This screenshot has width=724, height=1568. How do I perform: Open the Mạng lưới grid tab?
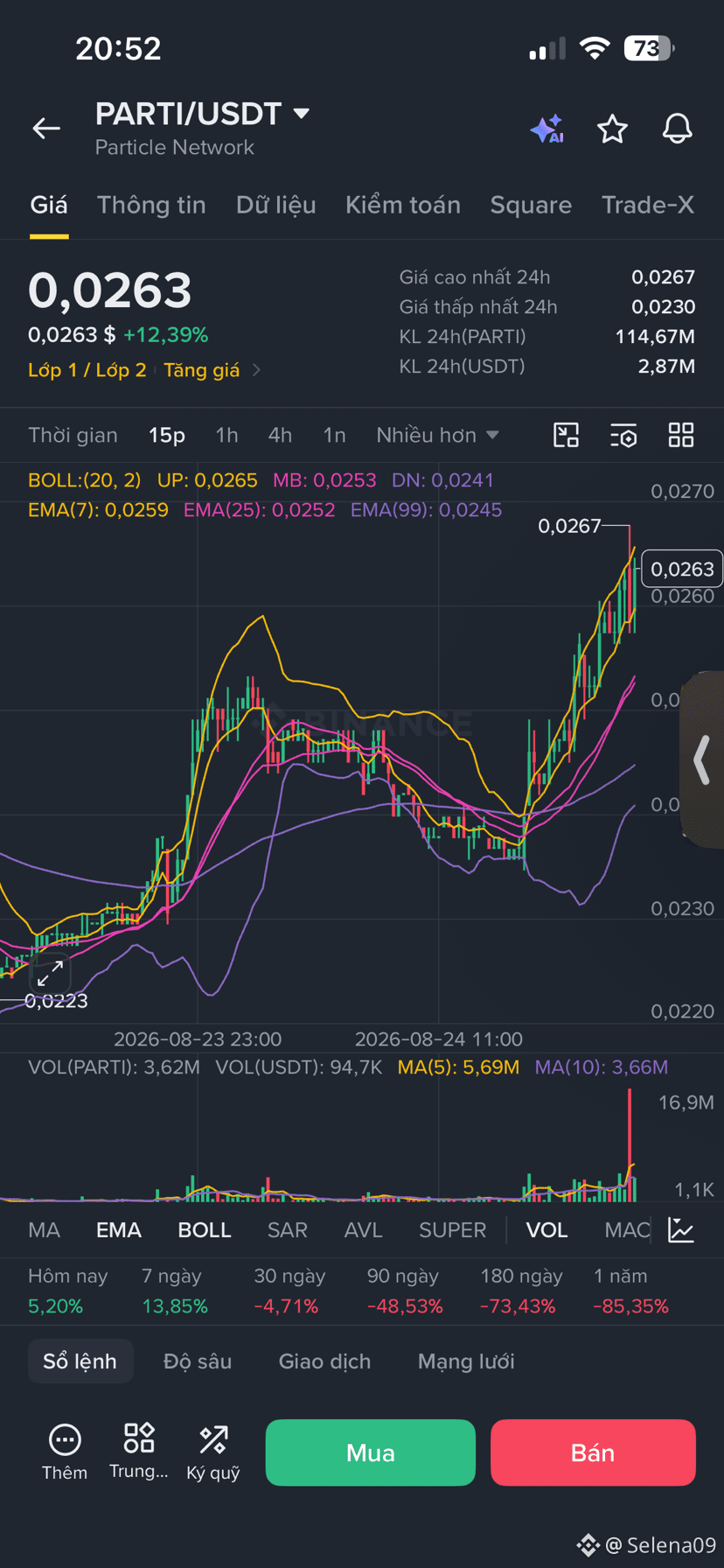[x=466, y=1361]
